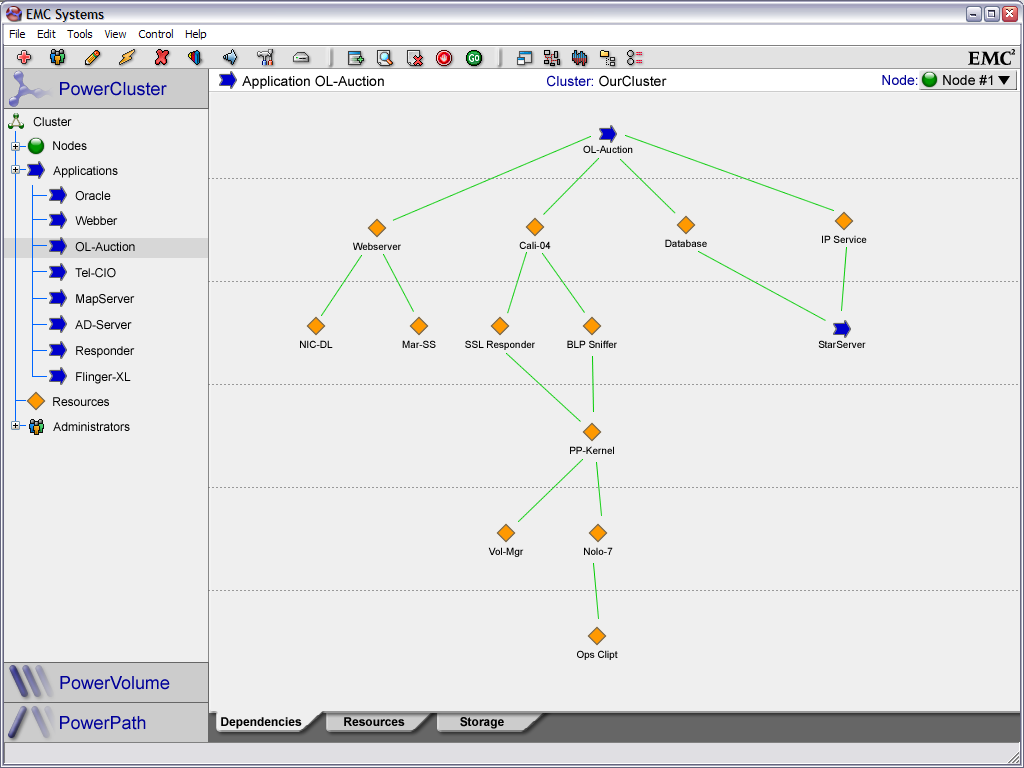Select the Nolo-7 resource node
1024x768 pixels.
598,533
